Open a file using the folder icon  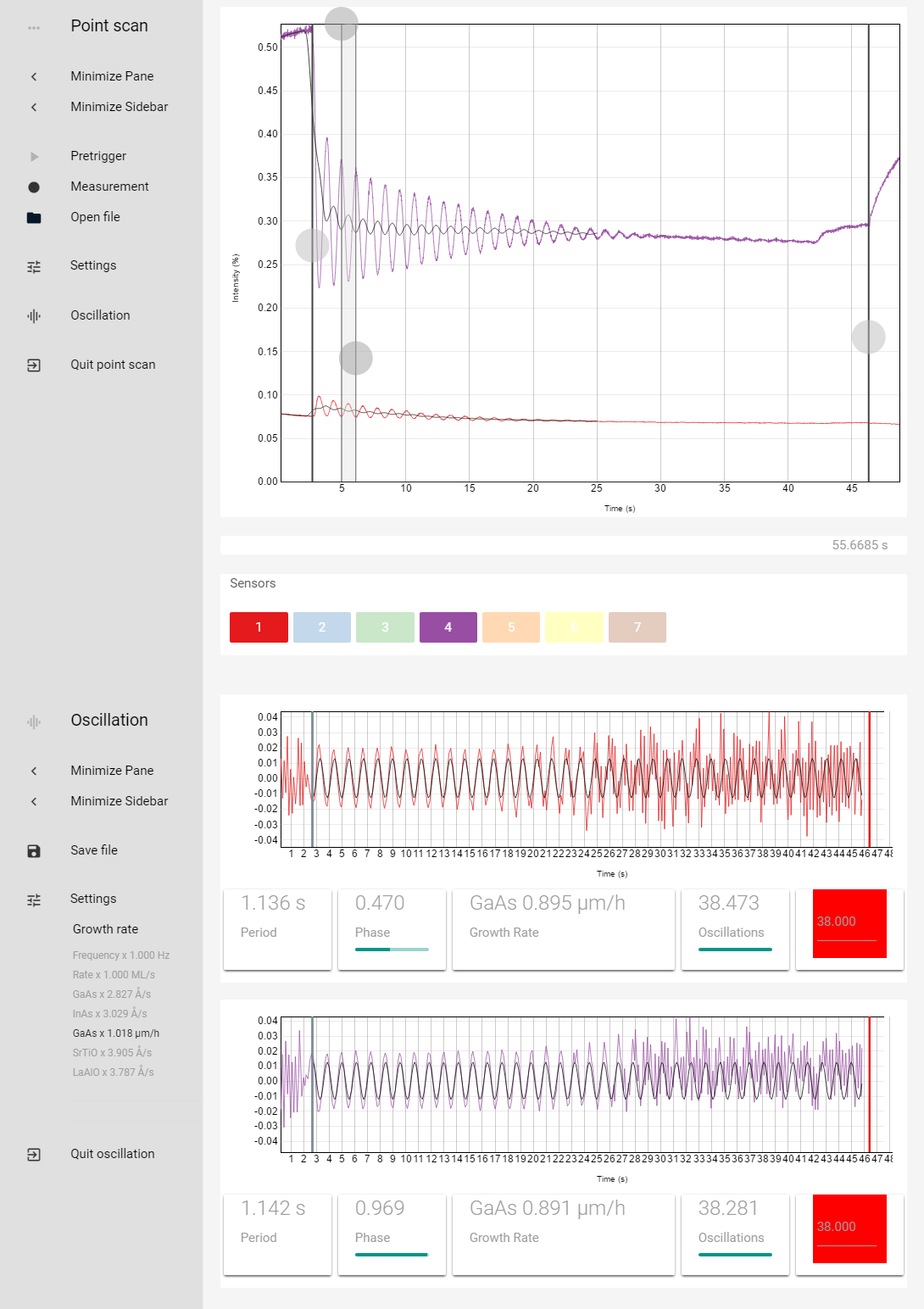pyautogui.click(x=34, y=217)
